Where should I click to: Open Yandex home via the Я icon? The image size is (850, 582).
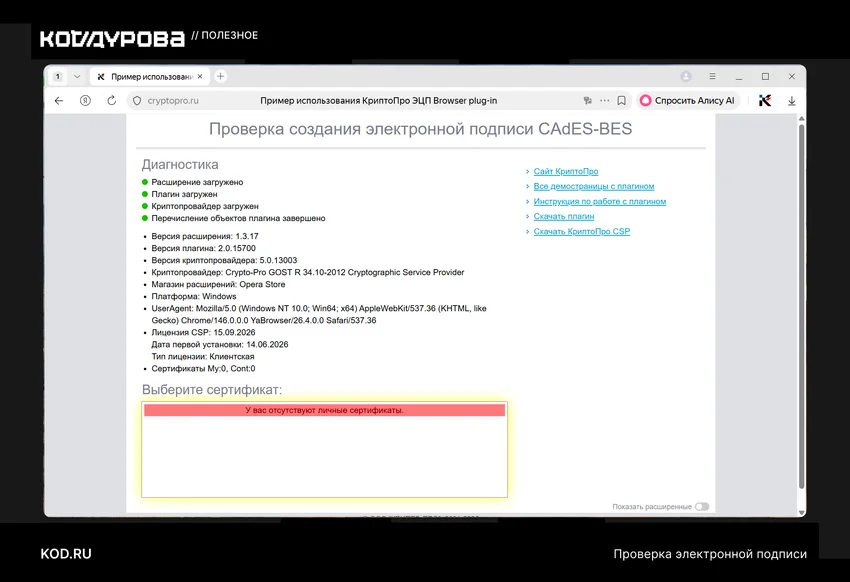[x=85, y=101]
